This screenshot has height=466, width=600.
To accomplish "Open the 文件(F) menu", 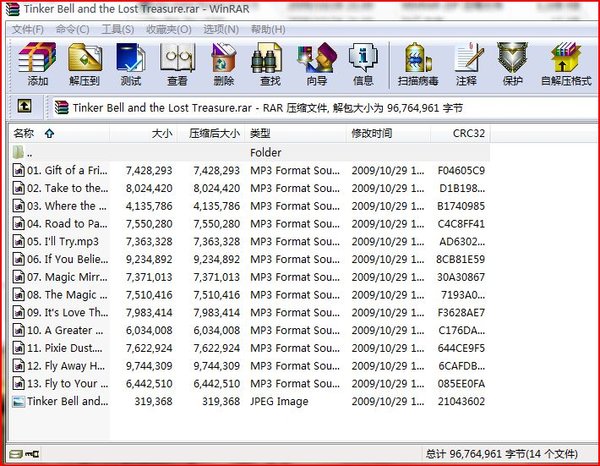I will coord(28,29).
